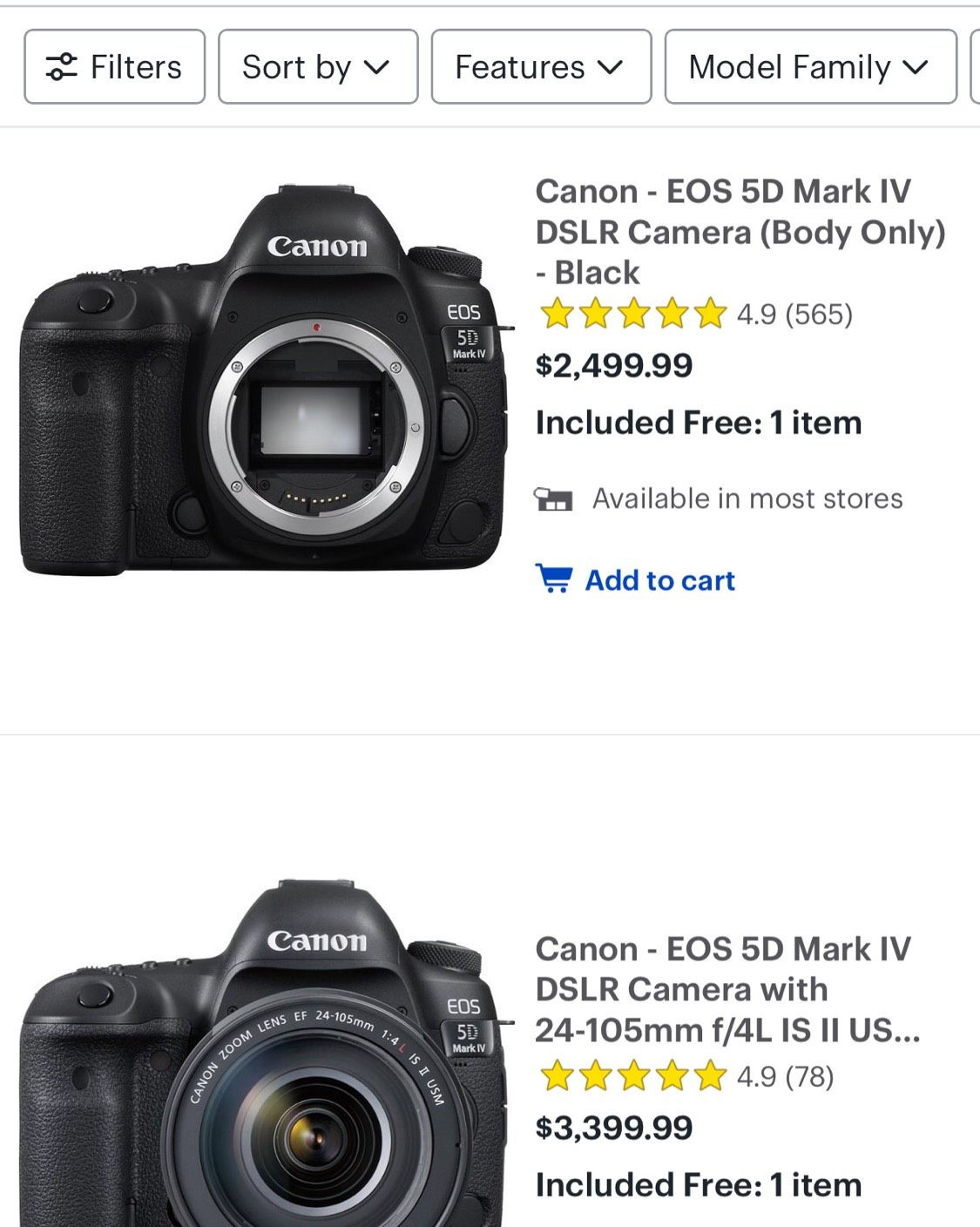Expand the Sort by dropdown
This screenshot has height=1227, width=980.
pyautogui.click(x=317, y=67)
